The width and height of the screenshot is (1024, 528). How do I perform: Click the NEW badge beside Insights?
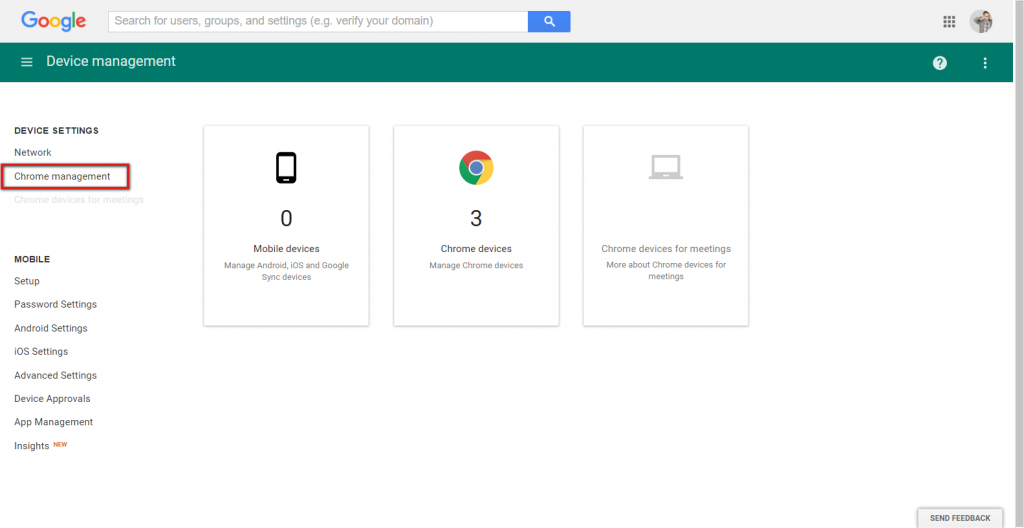point(60,444)
